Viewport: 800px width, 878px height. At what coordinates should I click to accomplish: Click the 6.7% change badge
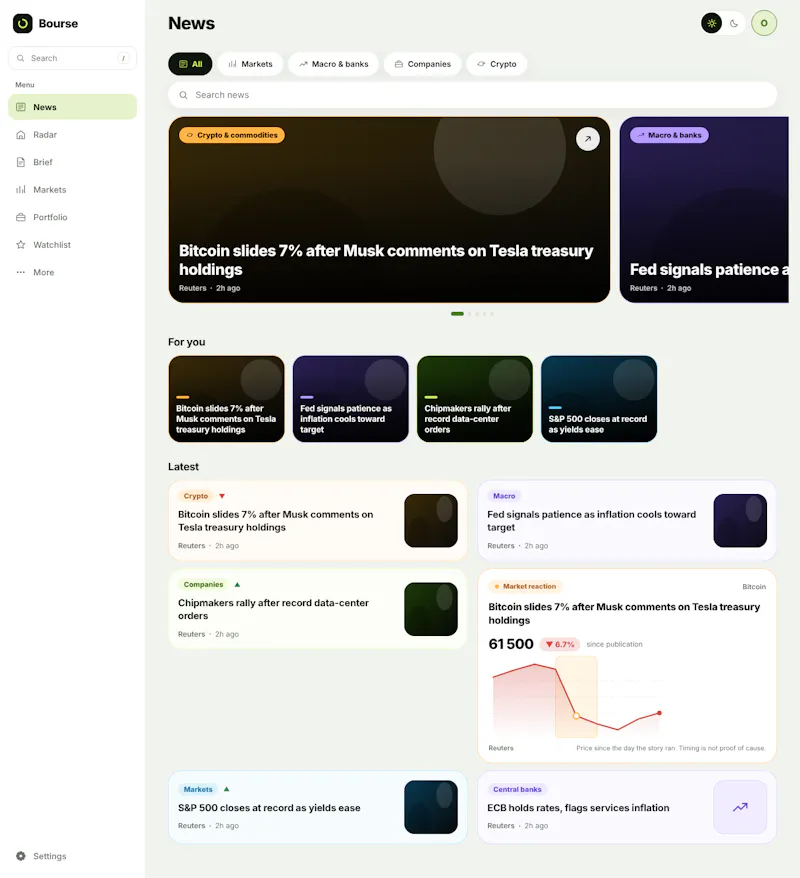(x=560, y=645)
